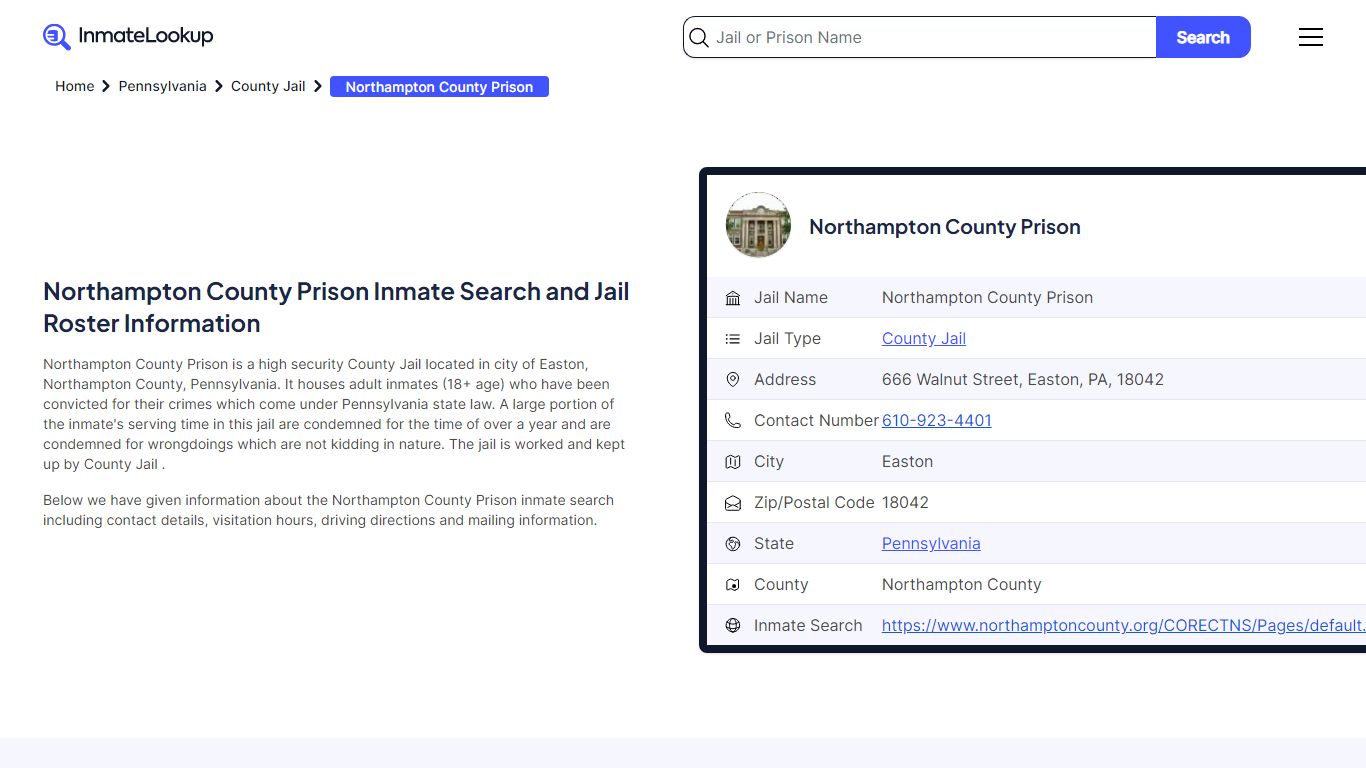Viewport: 1366px width, 768px height.
Task: Click the Jail Type list icon
Action: click(733, 339)
